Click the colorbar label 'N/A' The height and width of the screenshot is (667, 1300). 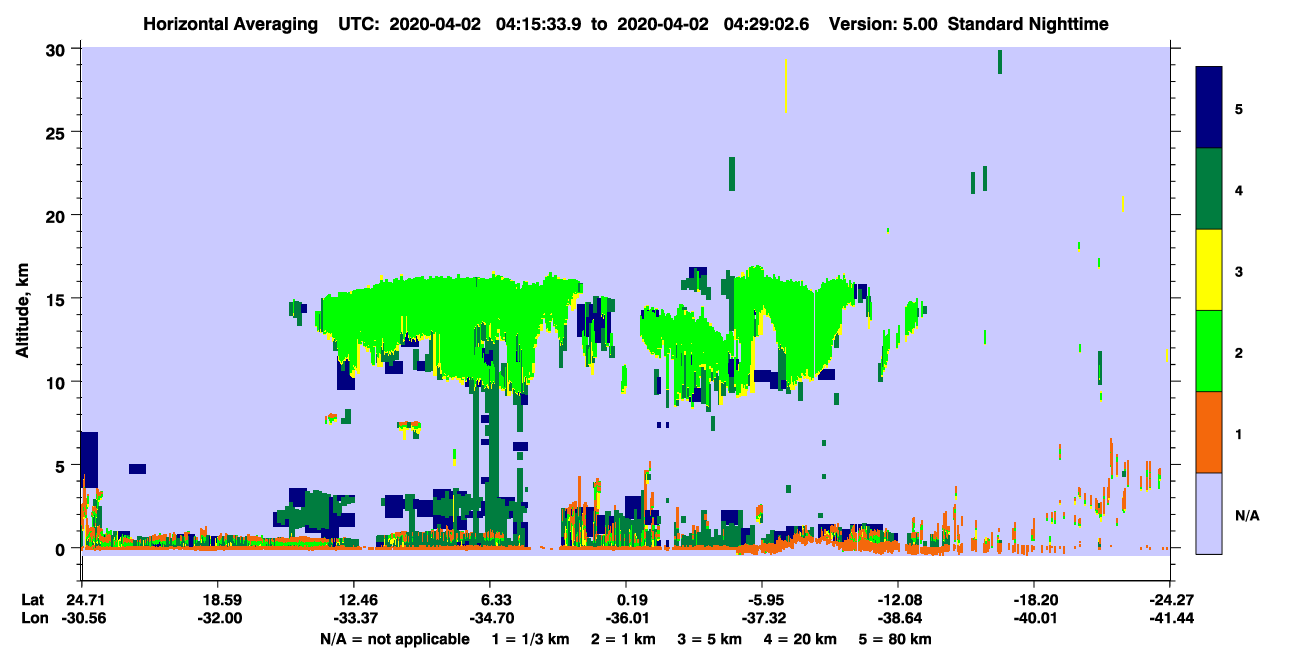pyautogui.click(x=1247, y=515)
